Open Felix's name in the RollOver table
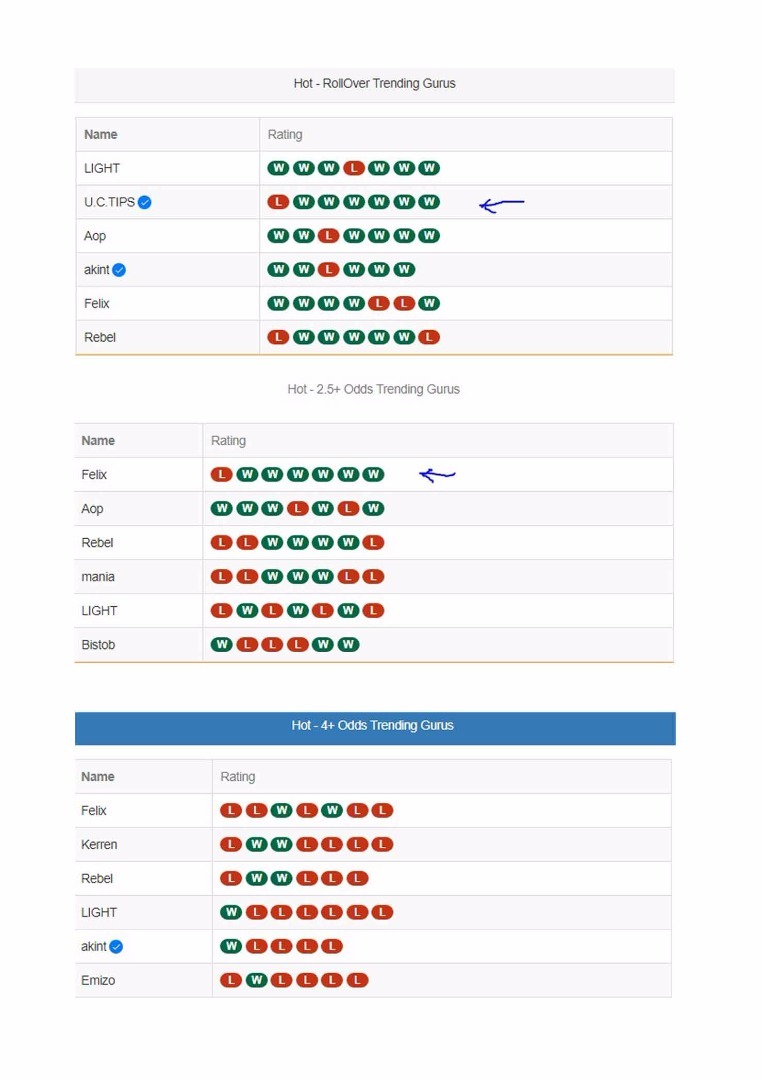Screen dimensions: 763x1080 point(96,303)
